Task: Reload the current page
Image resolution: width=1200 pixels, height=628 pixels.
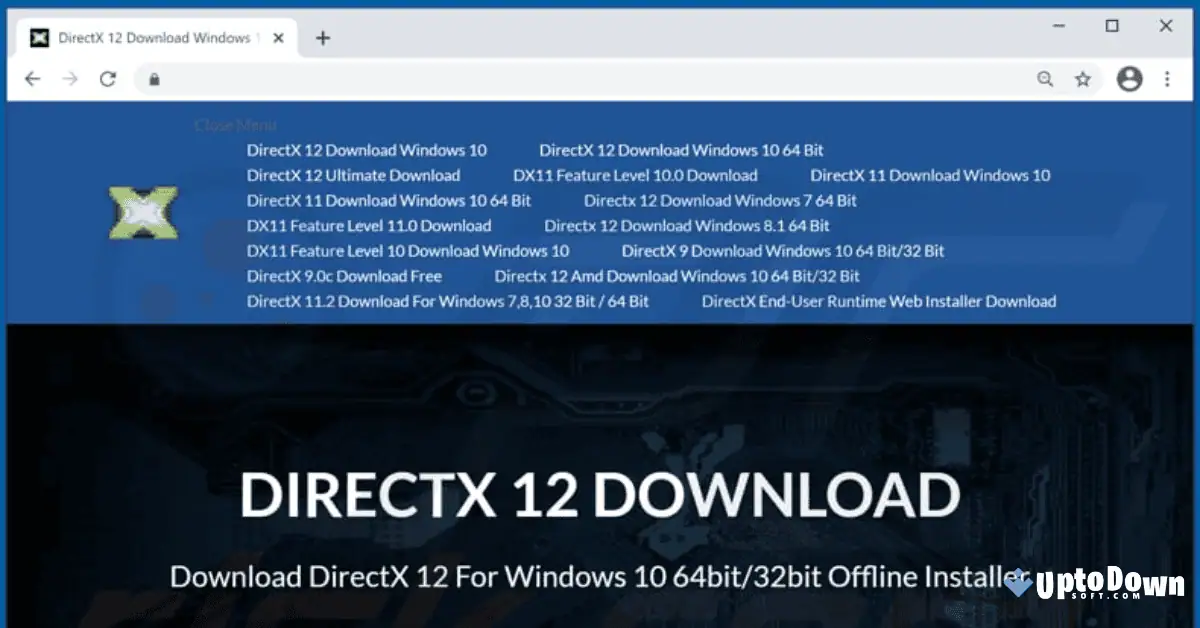Action: coord(106,78)
